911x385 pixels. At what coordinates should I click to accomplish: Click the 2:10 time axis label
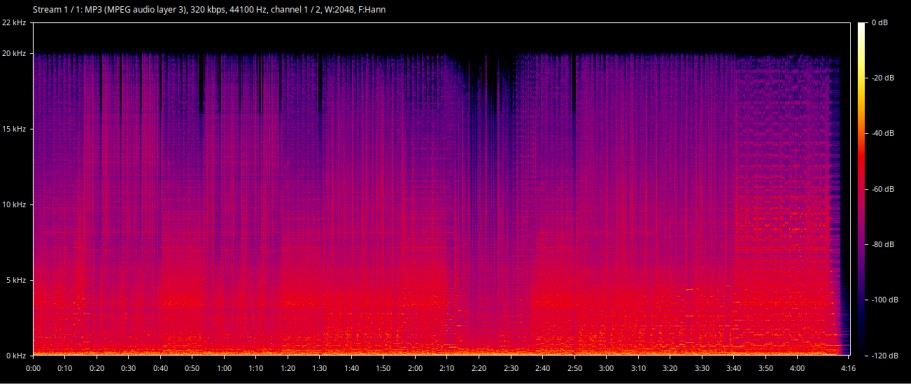click(447, 368)
